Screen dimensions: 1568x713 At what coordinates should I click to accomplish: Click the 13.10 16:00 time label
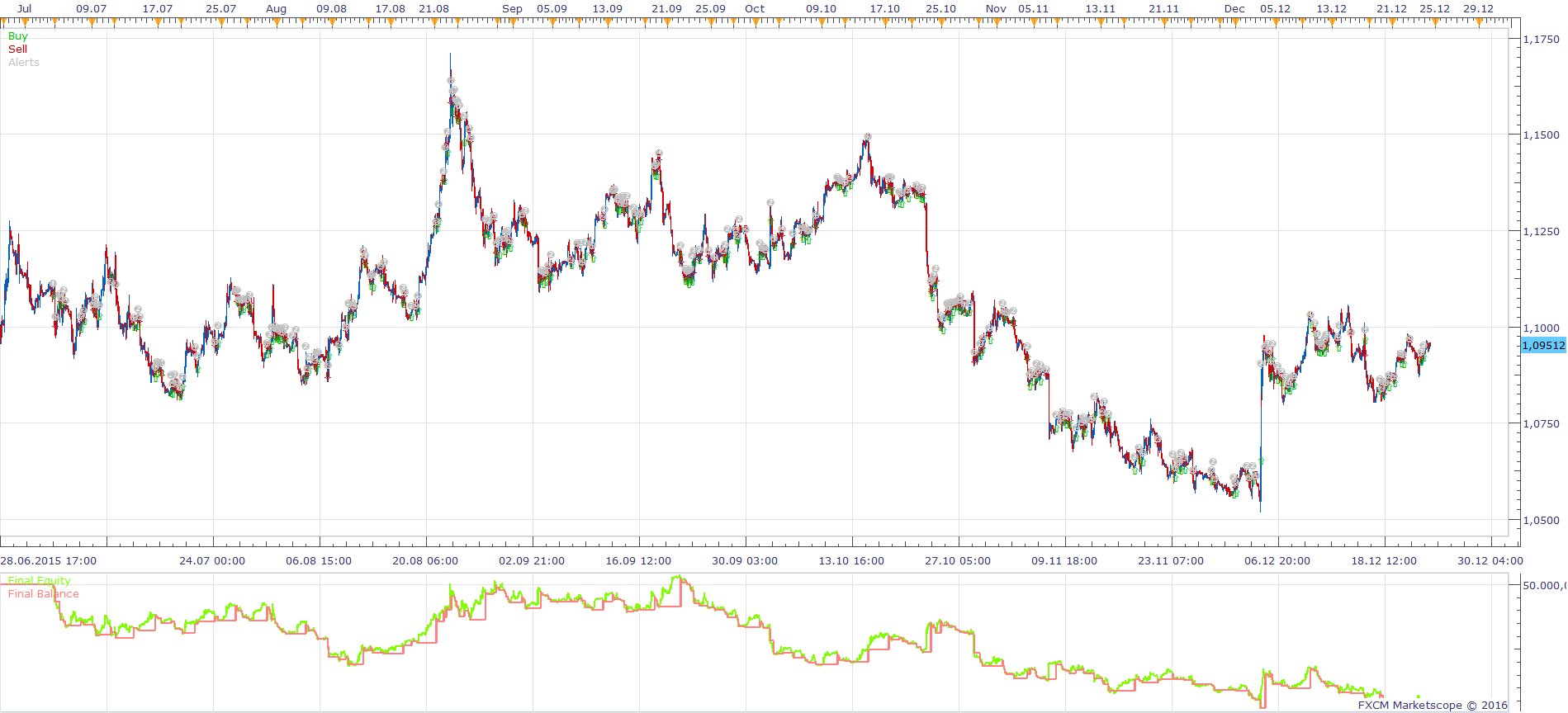(x=851, y=561)
